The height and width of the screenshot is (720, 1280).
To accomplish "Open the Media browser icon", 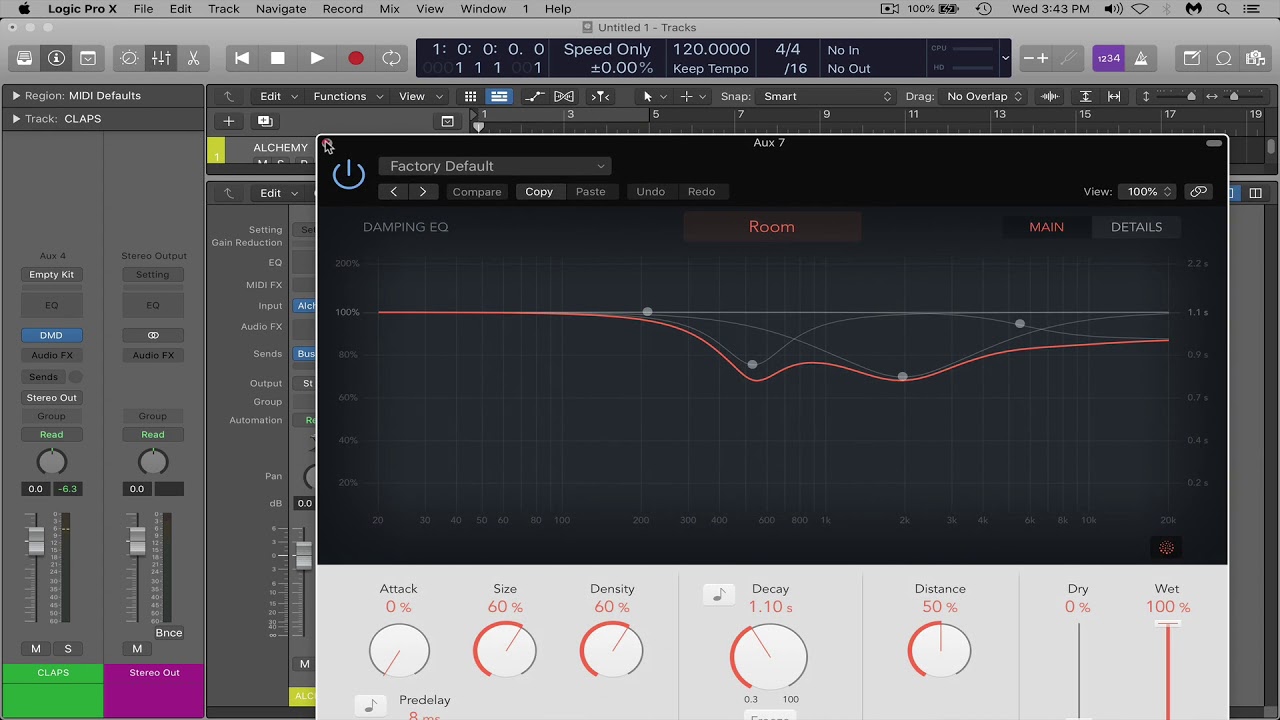I will click(x=1255, y=58).
